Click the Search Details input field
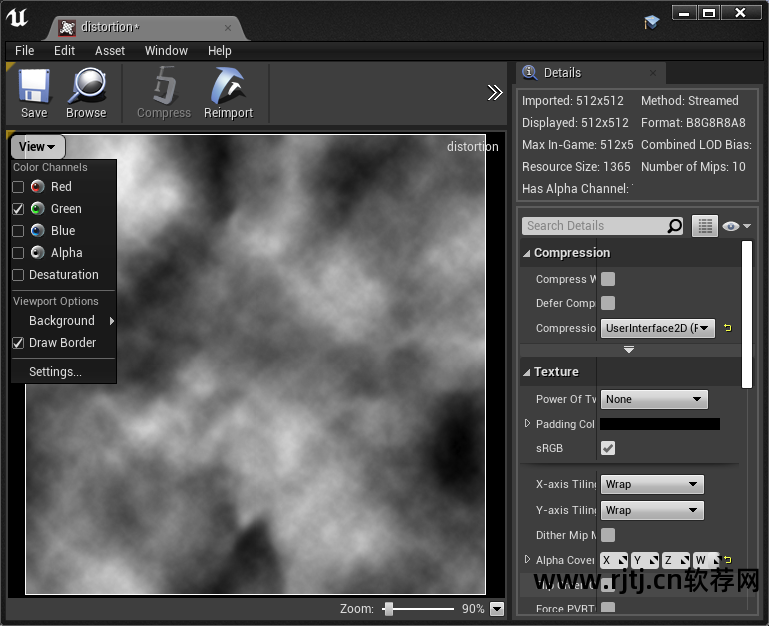Screen dimensions: 769x626 coord(603,226)
